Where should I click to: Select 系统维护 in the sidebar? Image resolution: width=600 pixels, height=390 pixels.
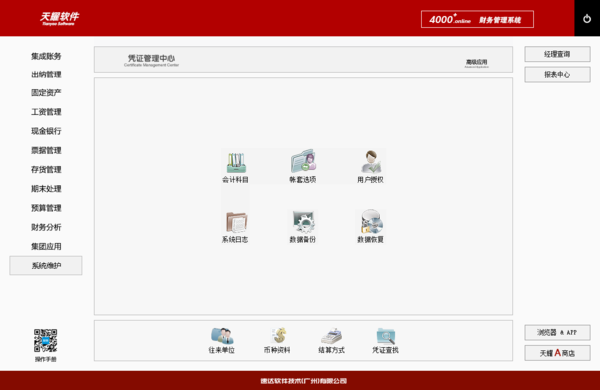tap(46, 265)
